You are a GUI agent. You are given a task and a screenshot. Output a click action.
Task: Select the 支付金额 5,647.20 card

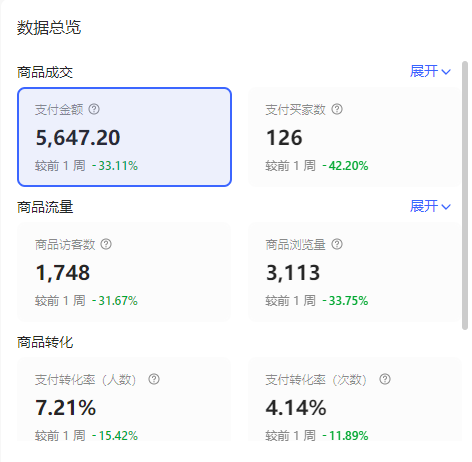click(124, 137)
